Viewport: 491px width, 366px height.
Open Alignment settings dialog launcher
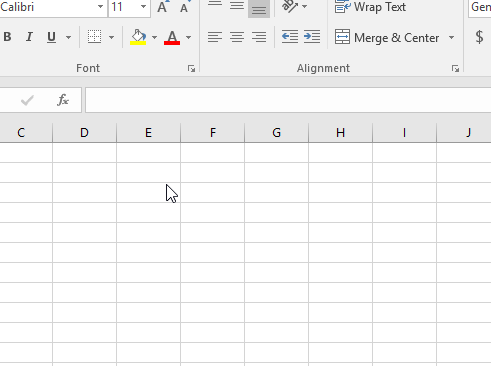[455, 69]
